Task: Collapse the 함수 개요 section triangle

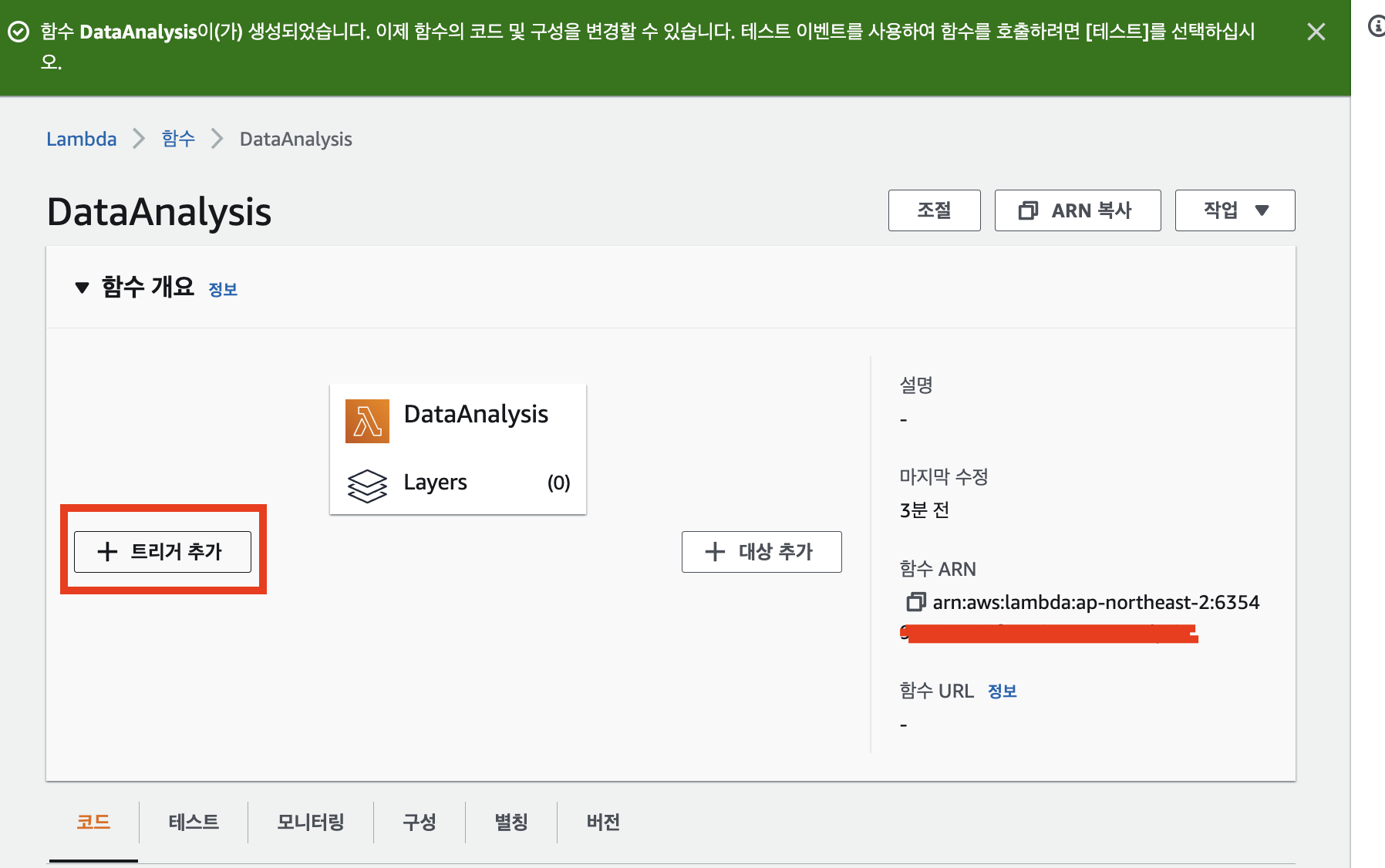Action: [82, 288]
